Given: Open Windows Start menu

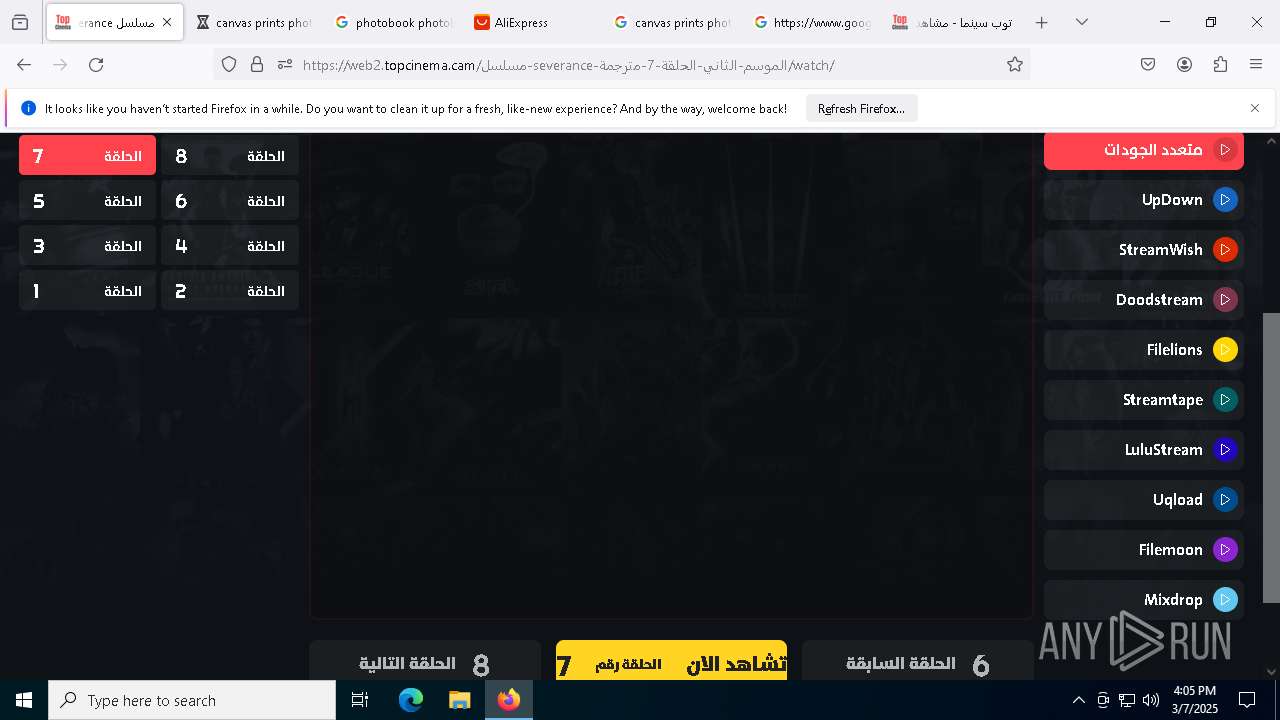Looking at the screenshot, I should click(x=24, y=700).
